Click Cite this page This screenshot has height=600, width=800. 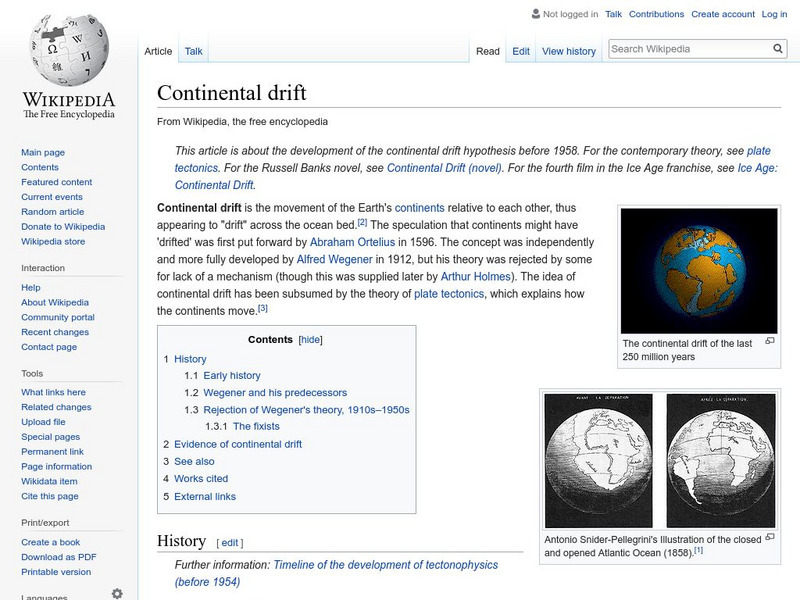pyautogui.click(x=50, y=495)
